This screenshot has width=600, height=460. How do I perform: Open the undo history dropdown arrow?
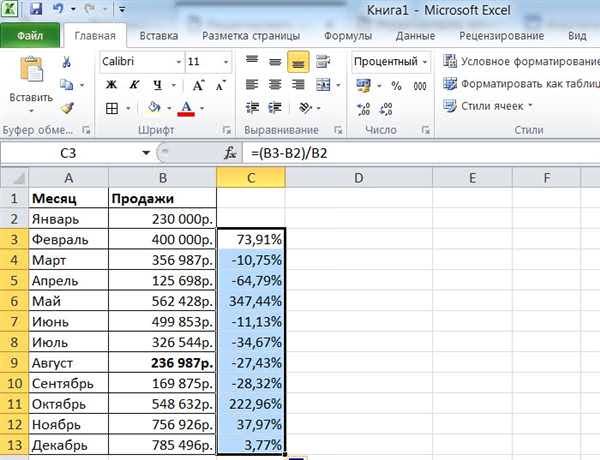point(73,9)
